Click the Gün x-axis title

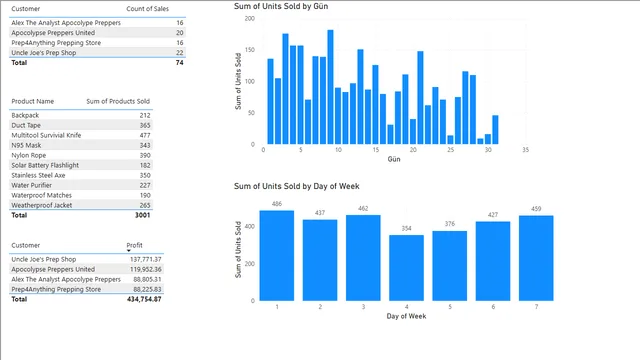(x=394, y=159)
